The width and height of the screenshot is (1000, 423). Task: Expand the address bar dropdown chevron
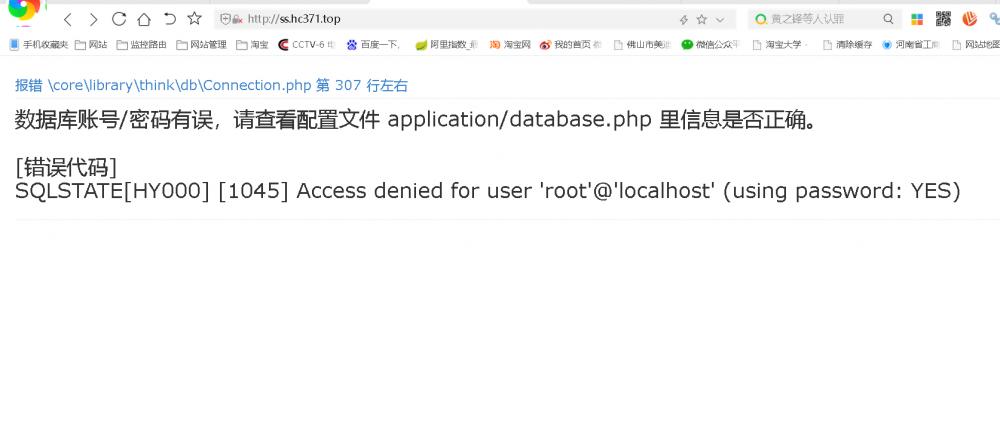[720, 20]
